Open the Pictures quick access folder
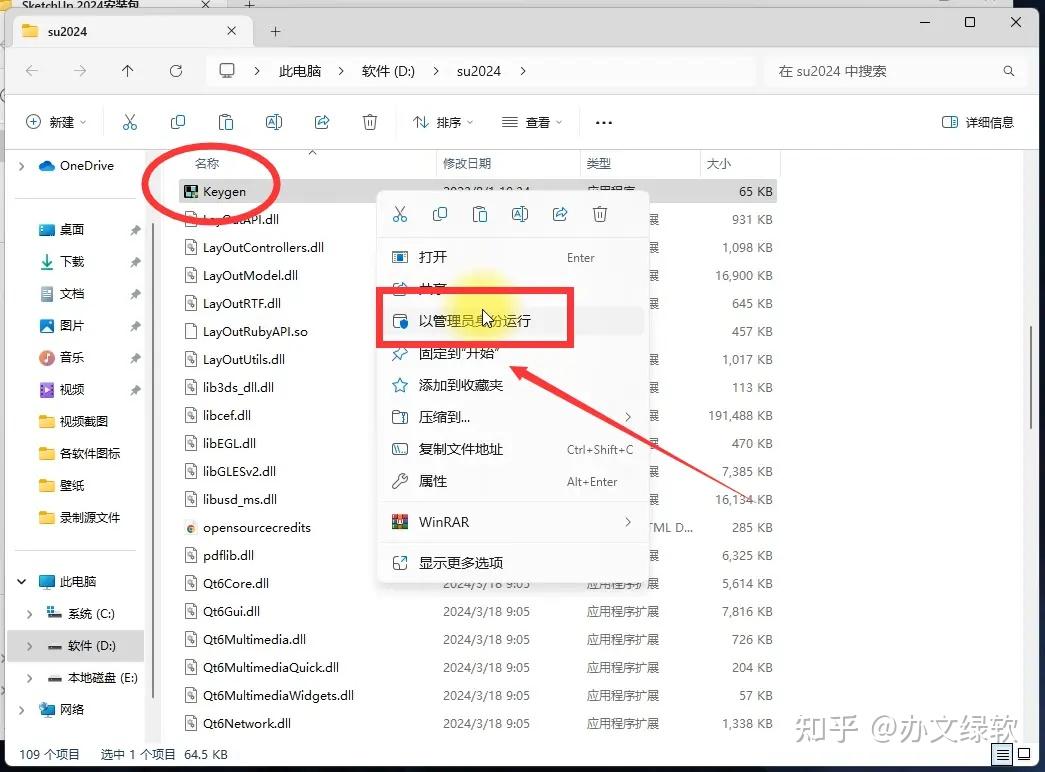This screenshot has width=1045, height=772. [73, 325]
